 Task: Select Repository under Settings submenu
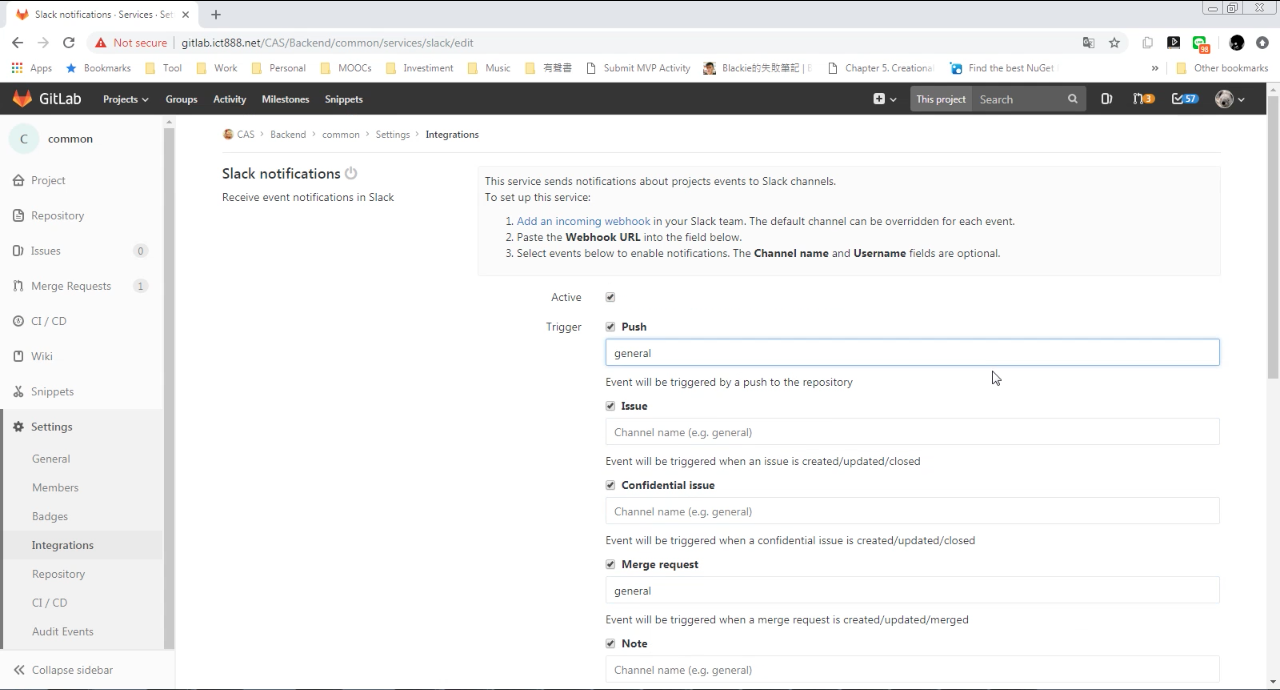click(x=59, y=574)
